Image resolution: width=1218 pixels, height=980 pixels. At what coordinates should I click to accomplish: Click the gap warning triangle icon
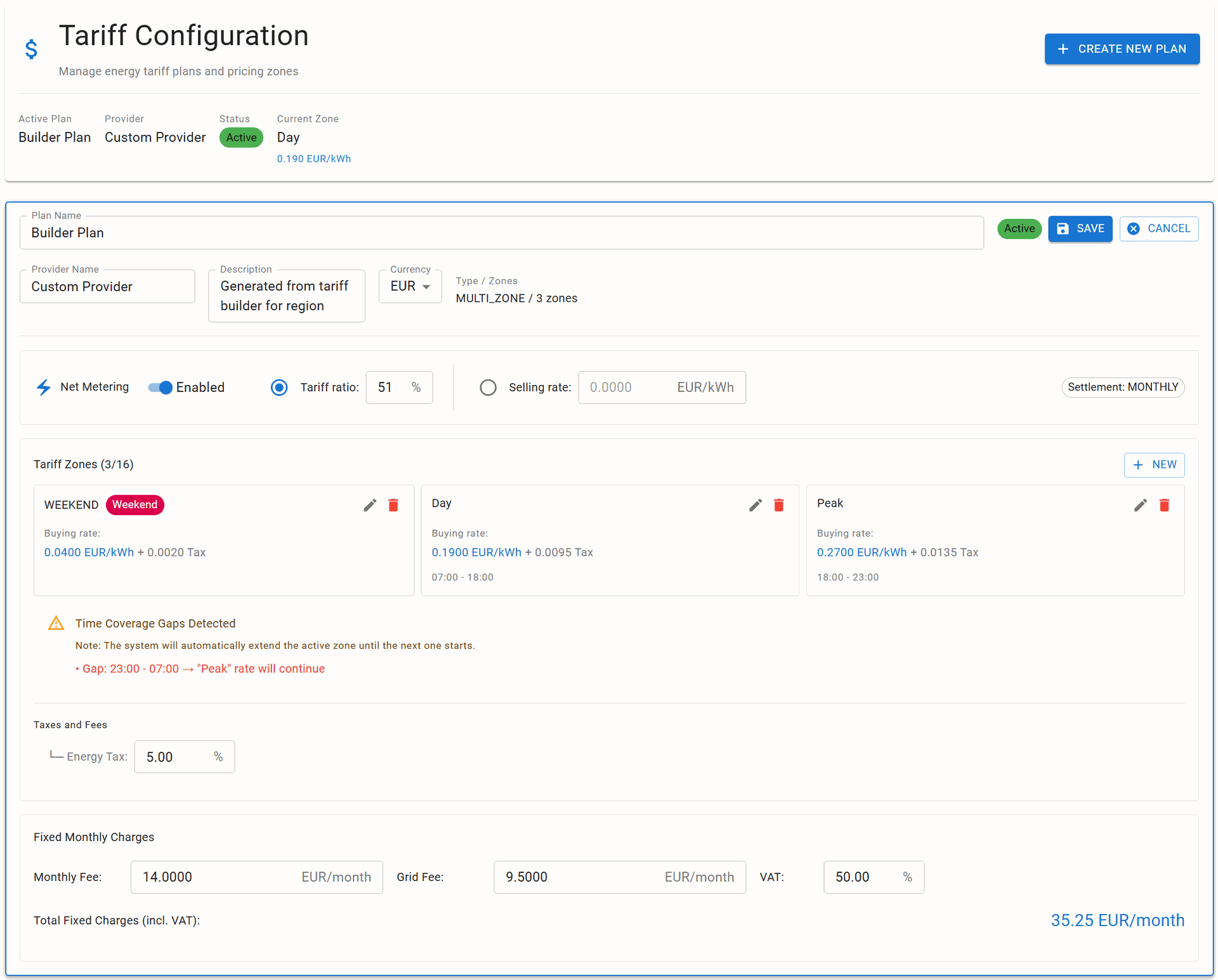click(x=56, y=623)
